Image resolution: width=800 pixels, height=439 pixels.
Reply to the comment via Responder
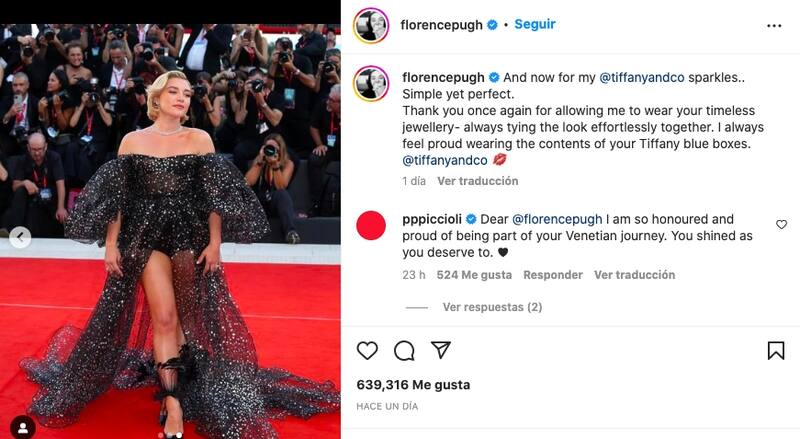point(553,275)
